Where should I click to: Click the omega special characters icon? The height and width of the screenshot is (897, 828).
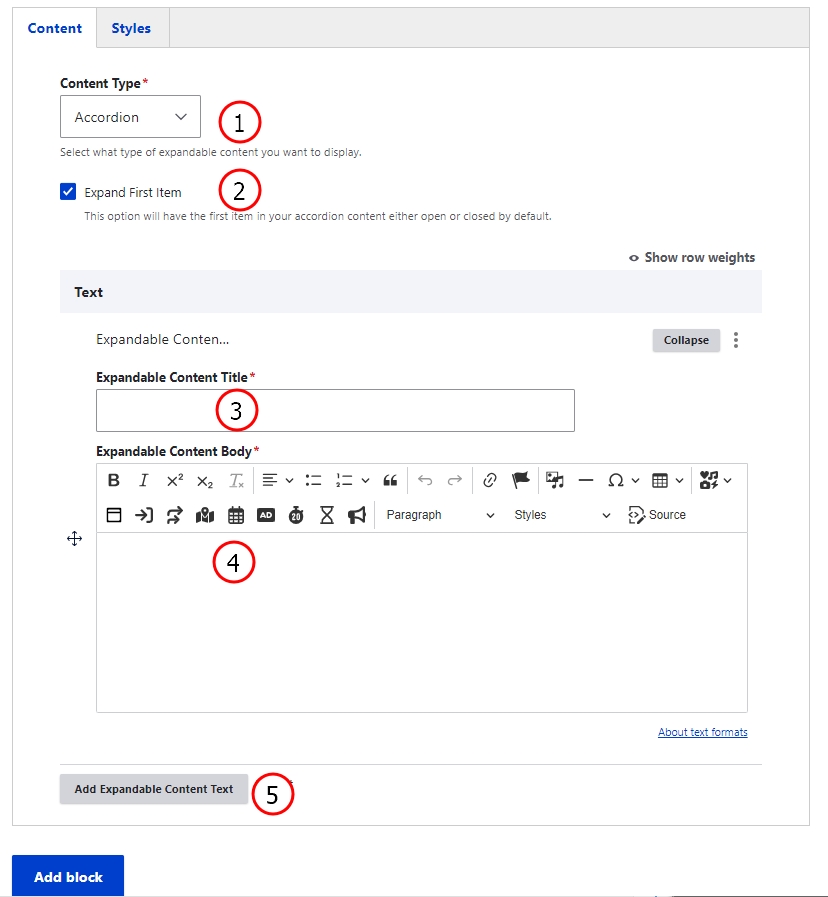[x=616, y=481]
